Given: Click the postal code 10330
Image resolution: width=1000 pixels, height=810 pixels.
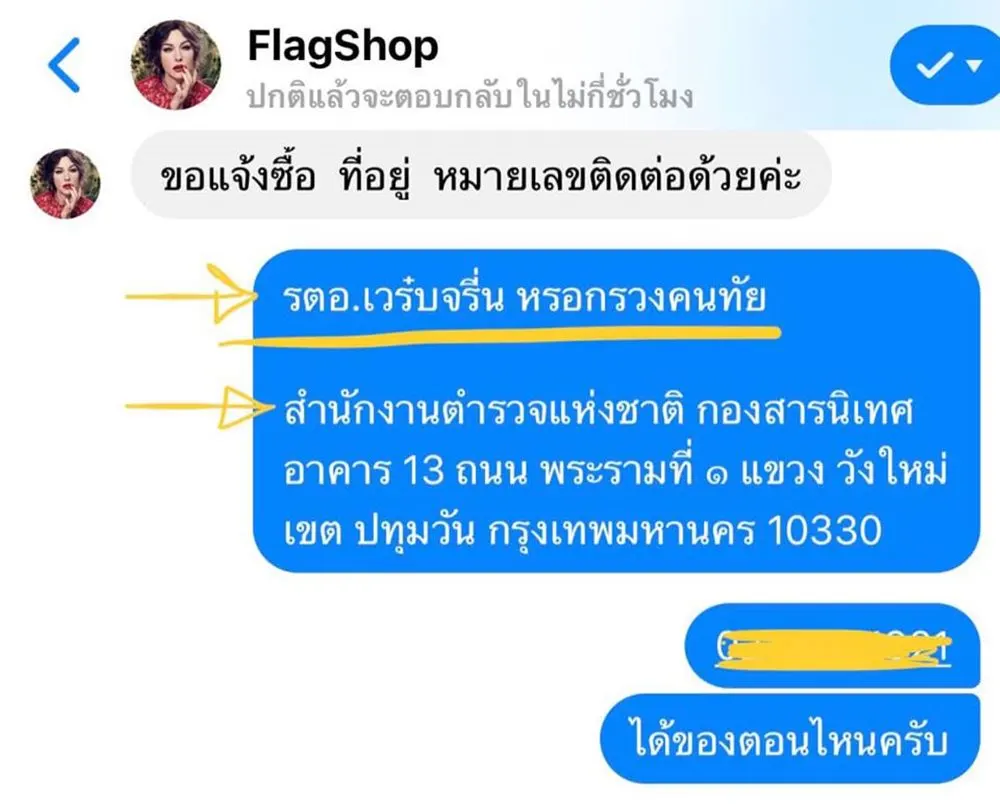Looking at the screenshot, I should point(825,531).
